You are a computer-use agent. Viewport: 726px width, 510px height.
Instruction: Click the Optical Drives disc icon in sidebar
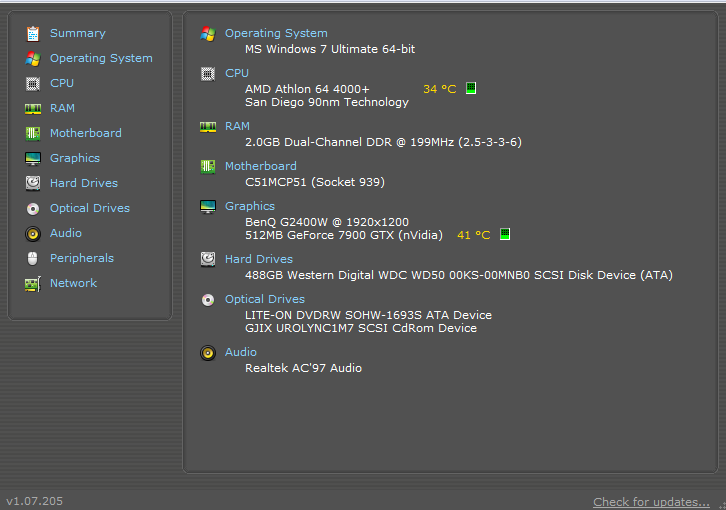click(x=33, y=208)
